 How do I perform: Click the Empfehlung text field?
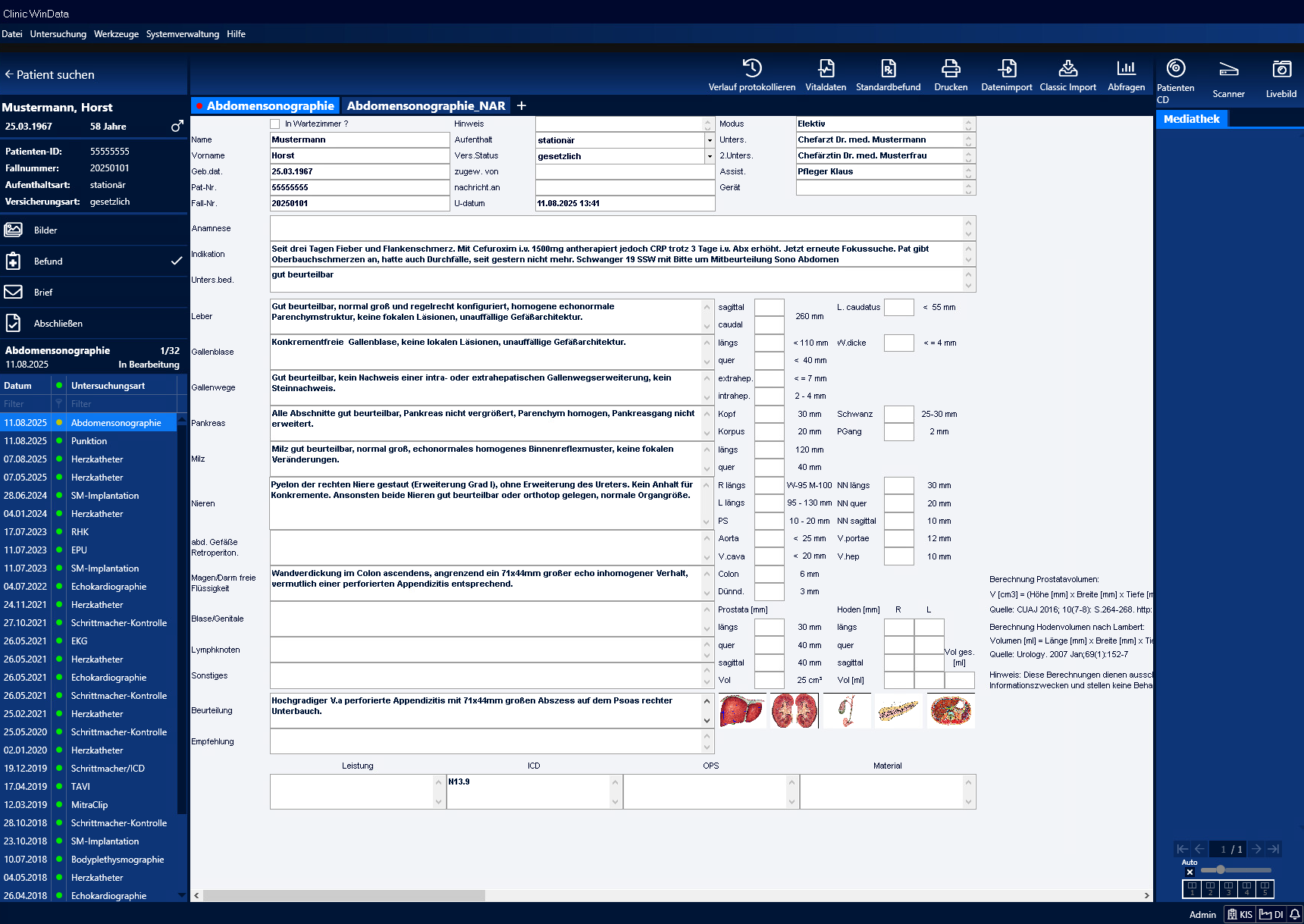coord(486,741)
